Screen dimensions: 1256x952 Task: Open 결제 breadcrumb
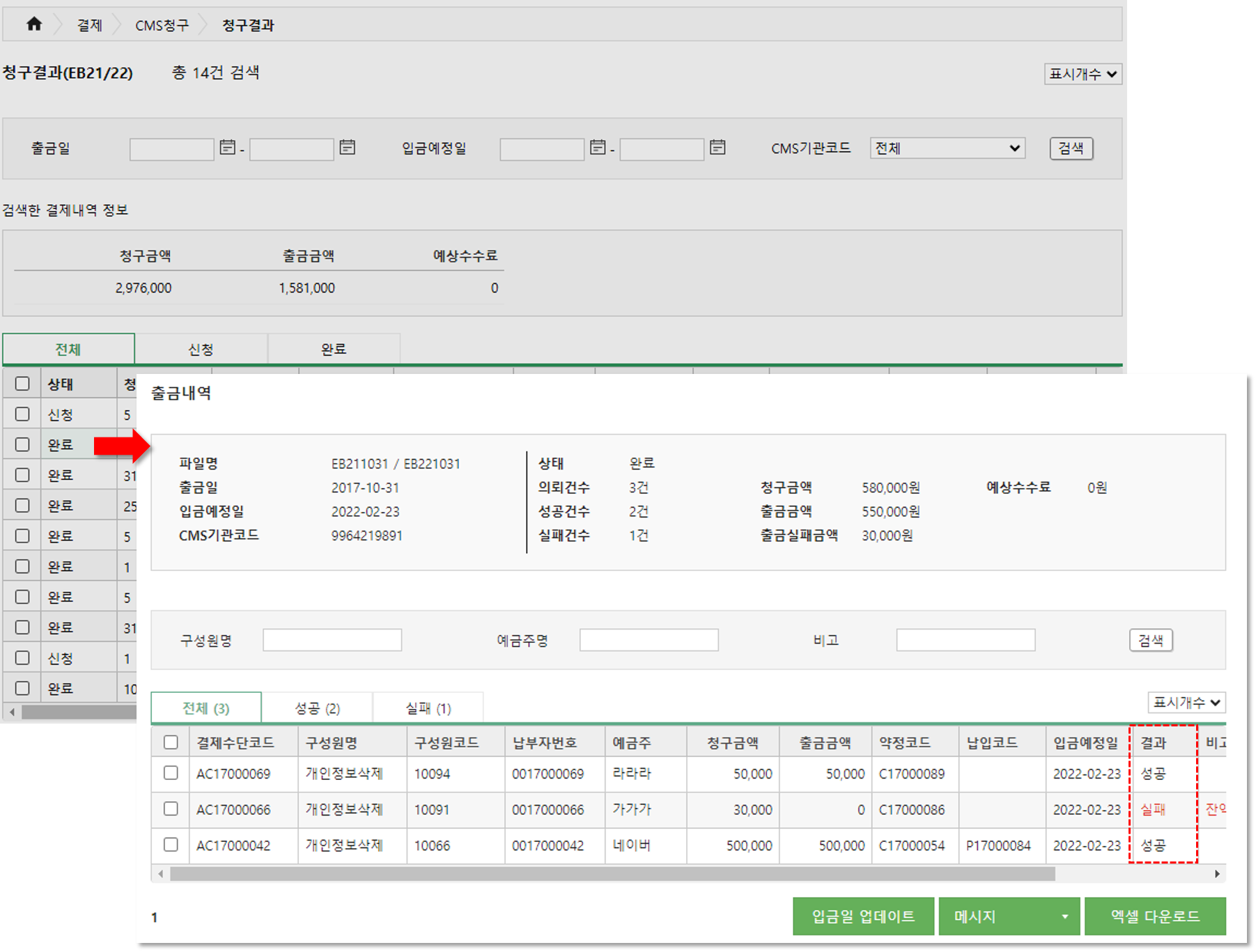[89, 25]
